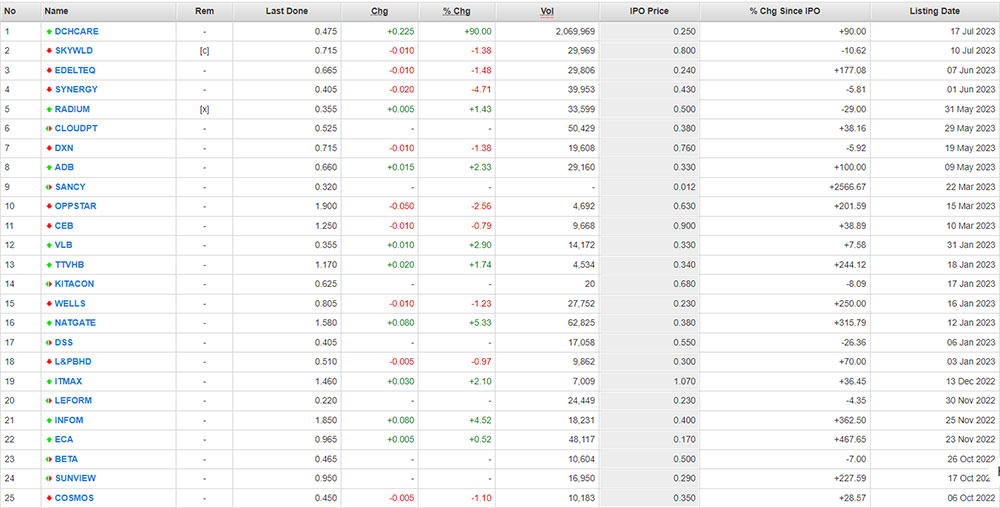
Task: Open the RADIUM stock link
Action: click(x=72, y=109)
